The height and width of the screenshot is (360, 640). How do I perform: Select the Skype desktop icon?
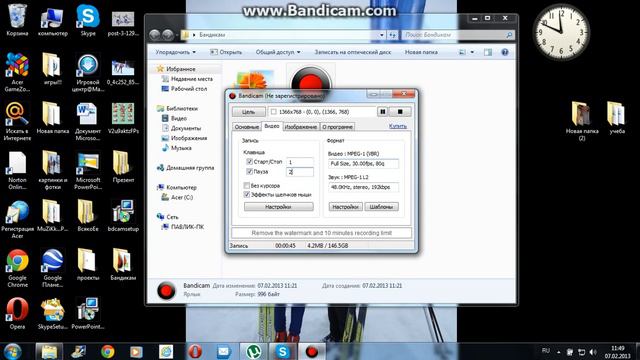tap(88, 20)
